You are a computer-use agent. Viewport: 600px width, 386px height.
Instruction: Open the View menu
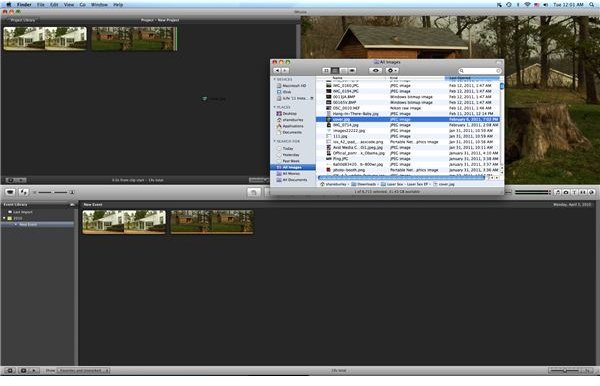tap(69, 5)
